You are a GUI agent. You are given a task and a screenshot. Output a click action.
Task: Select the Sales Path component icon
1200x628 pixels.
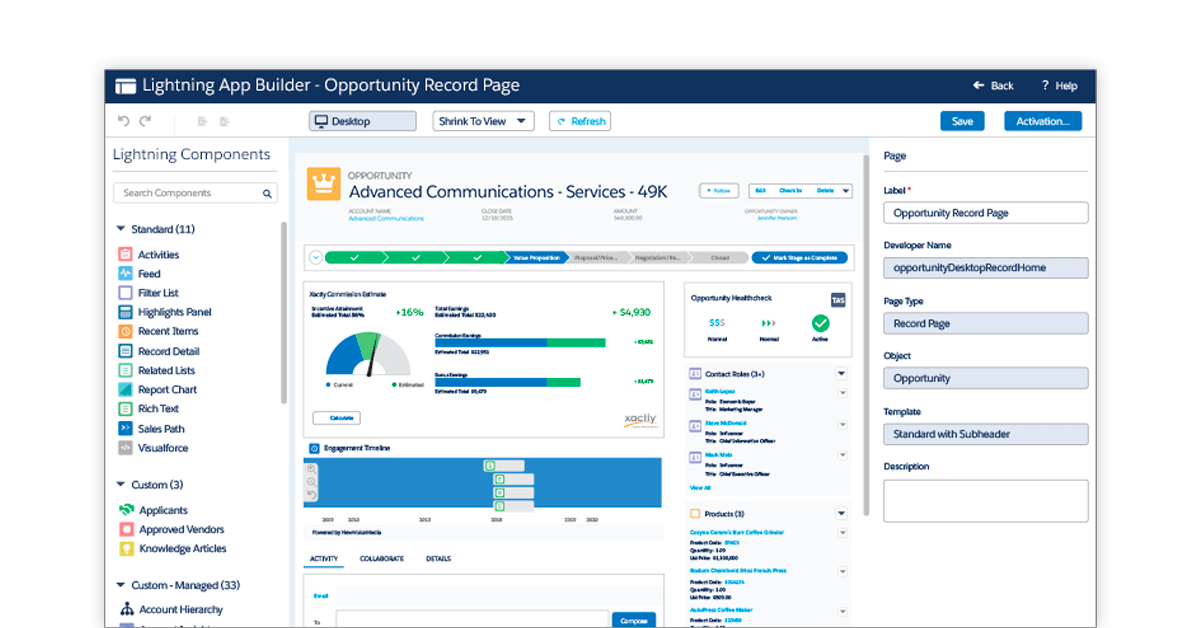click(x=125, y=429)
